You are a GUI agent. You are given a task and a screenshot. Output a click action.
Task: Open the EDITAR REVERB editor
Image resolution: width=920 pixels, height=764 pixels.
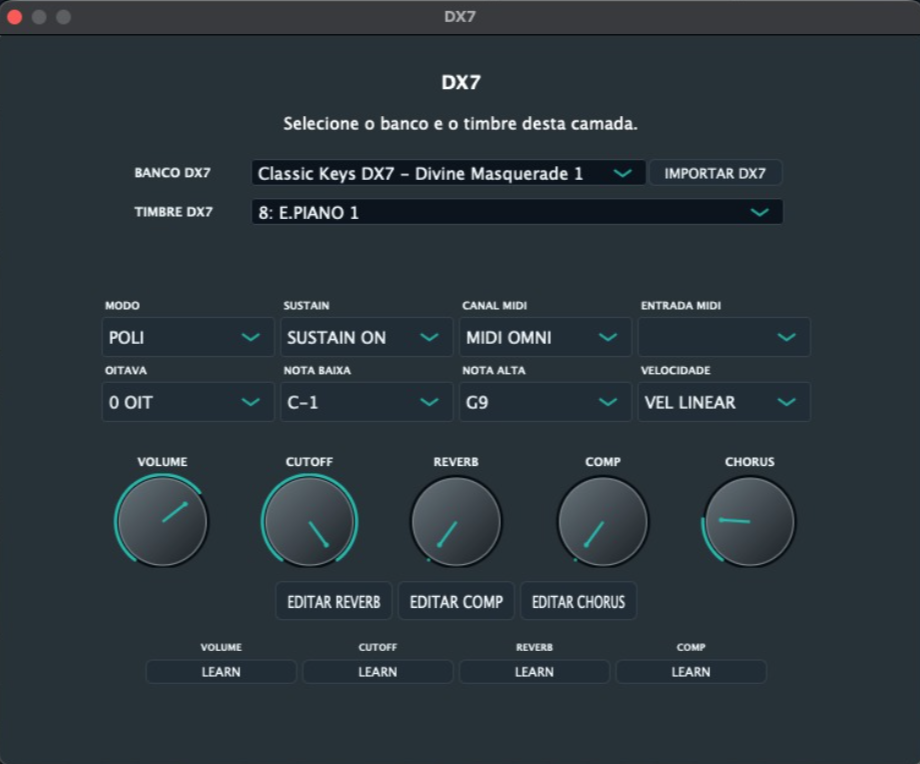pos(334,601)
